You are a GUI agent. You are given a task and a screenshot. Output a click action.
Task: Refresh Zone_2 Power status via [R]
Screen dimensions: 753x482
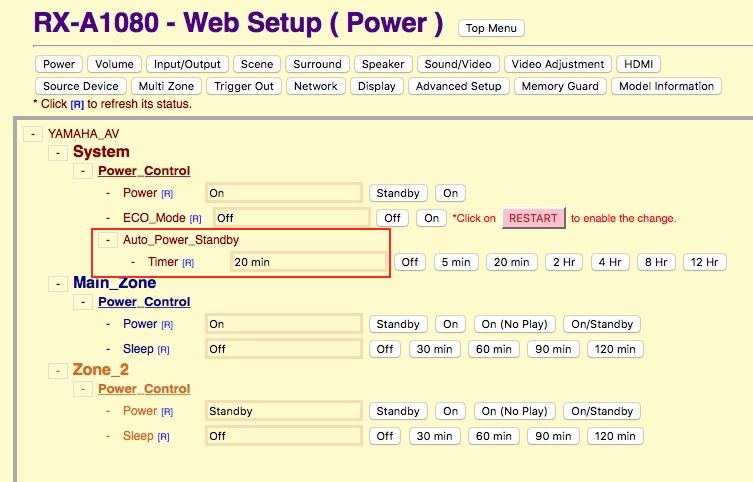pos(167,412)
